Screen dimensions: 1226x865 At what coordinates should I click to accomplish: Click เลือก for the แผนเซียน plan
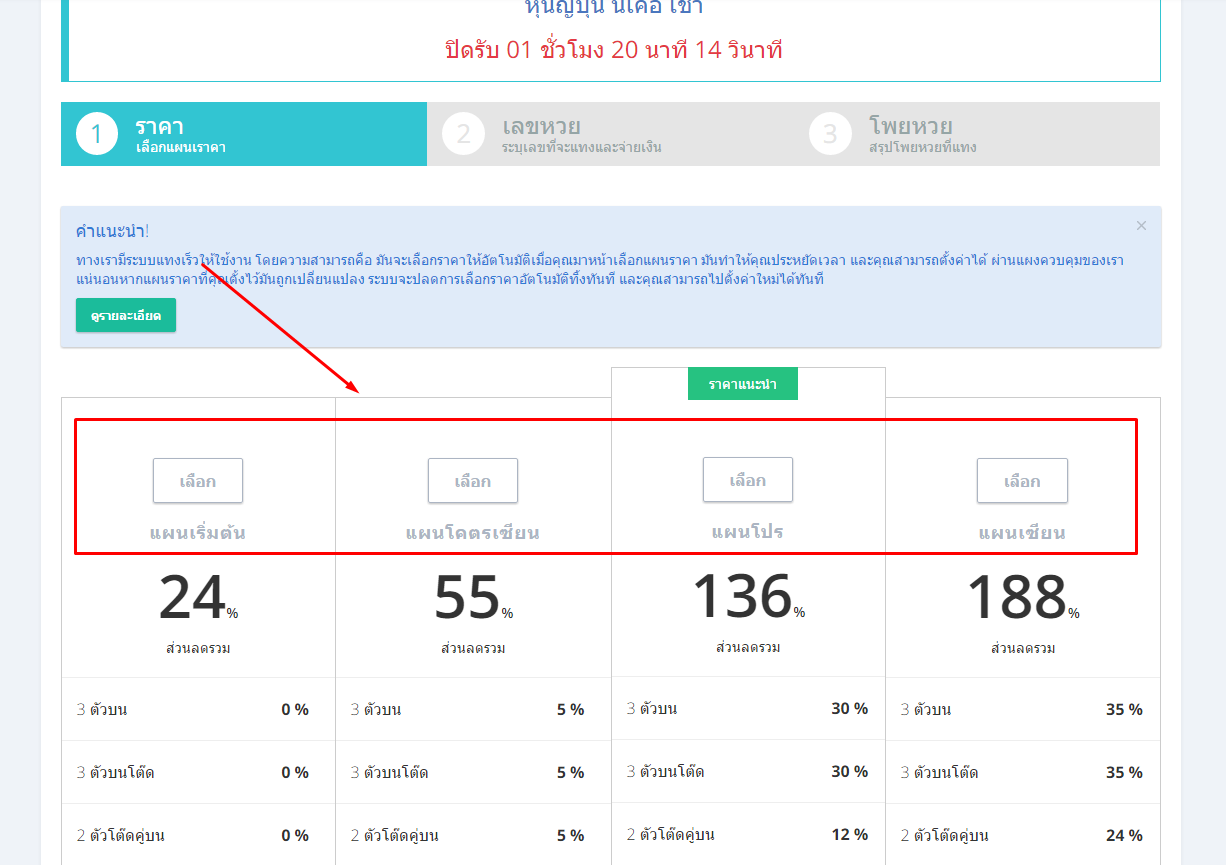point(1022,481)
